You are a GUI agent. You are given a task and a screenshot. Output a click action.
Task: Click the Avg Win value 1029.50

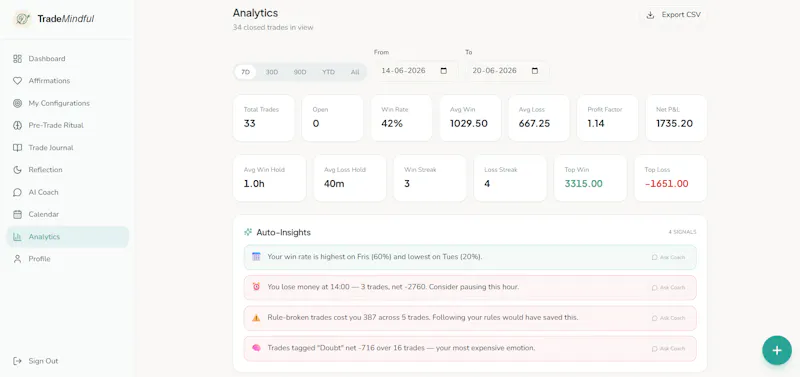pos(468,123)
